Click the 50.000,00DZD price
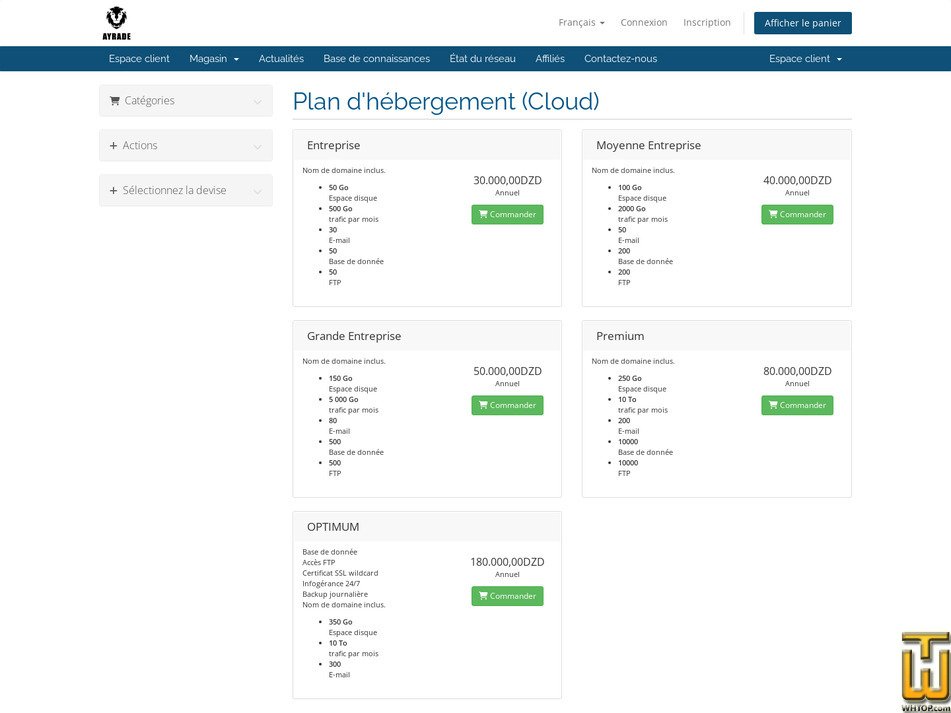This screenshot has width=951, height=713. (x=508, y=371)
